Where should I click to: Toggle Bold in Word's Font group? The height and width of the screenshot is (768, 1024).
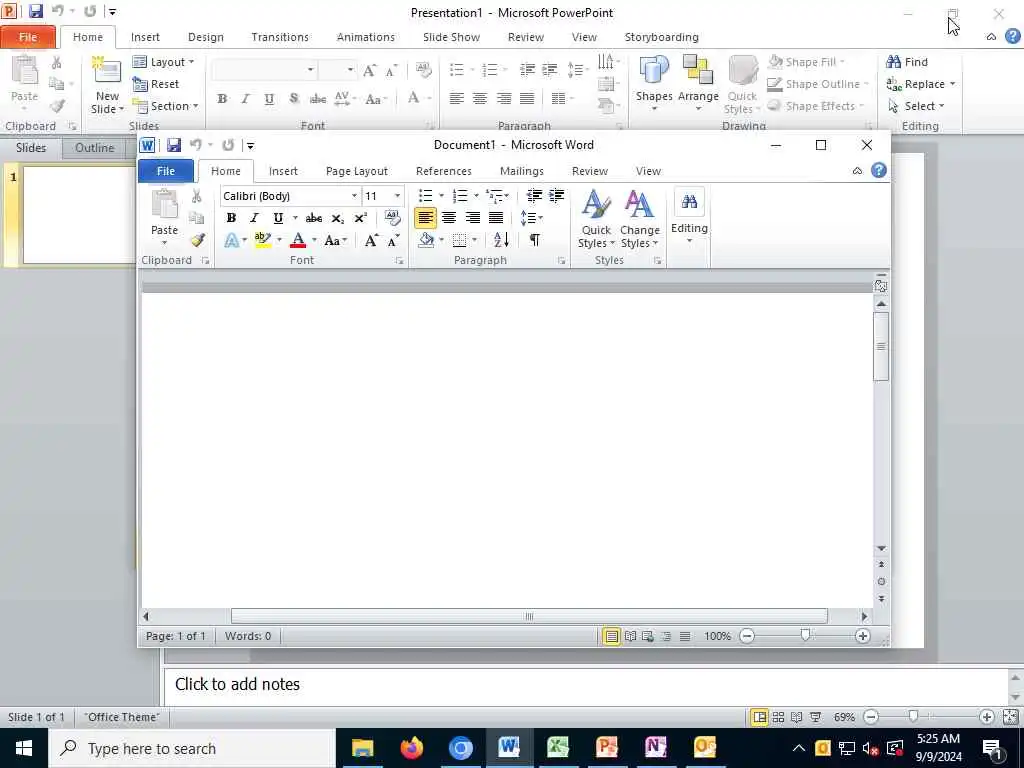point(231,218)
